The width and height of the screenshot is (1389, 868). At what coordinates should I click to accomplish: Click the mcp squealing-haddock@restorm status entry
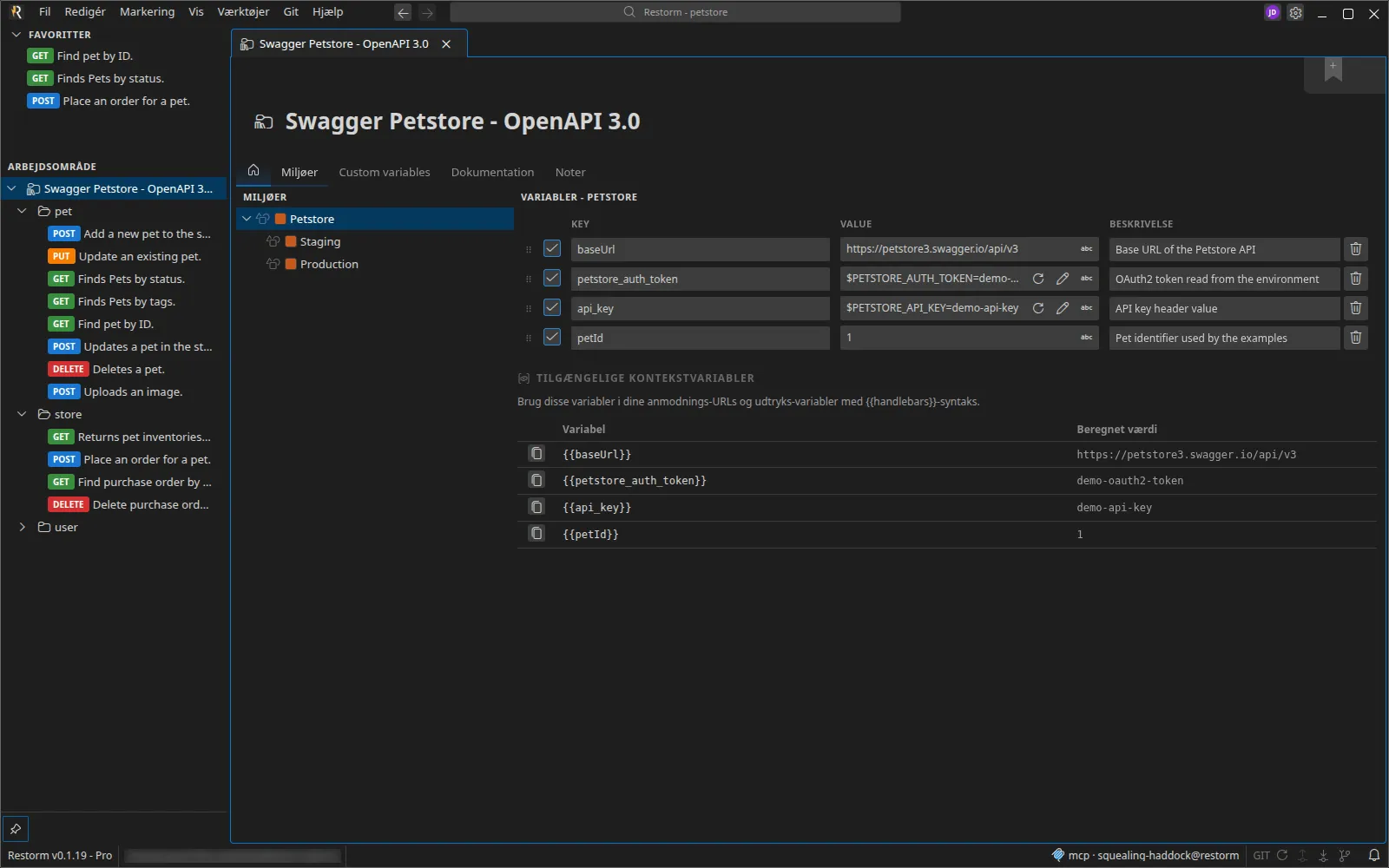[x=1146, y=856]
